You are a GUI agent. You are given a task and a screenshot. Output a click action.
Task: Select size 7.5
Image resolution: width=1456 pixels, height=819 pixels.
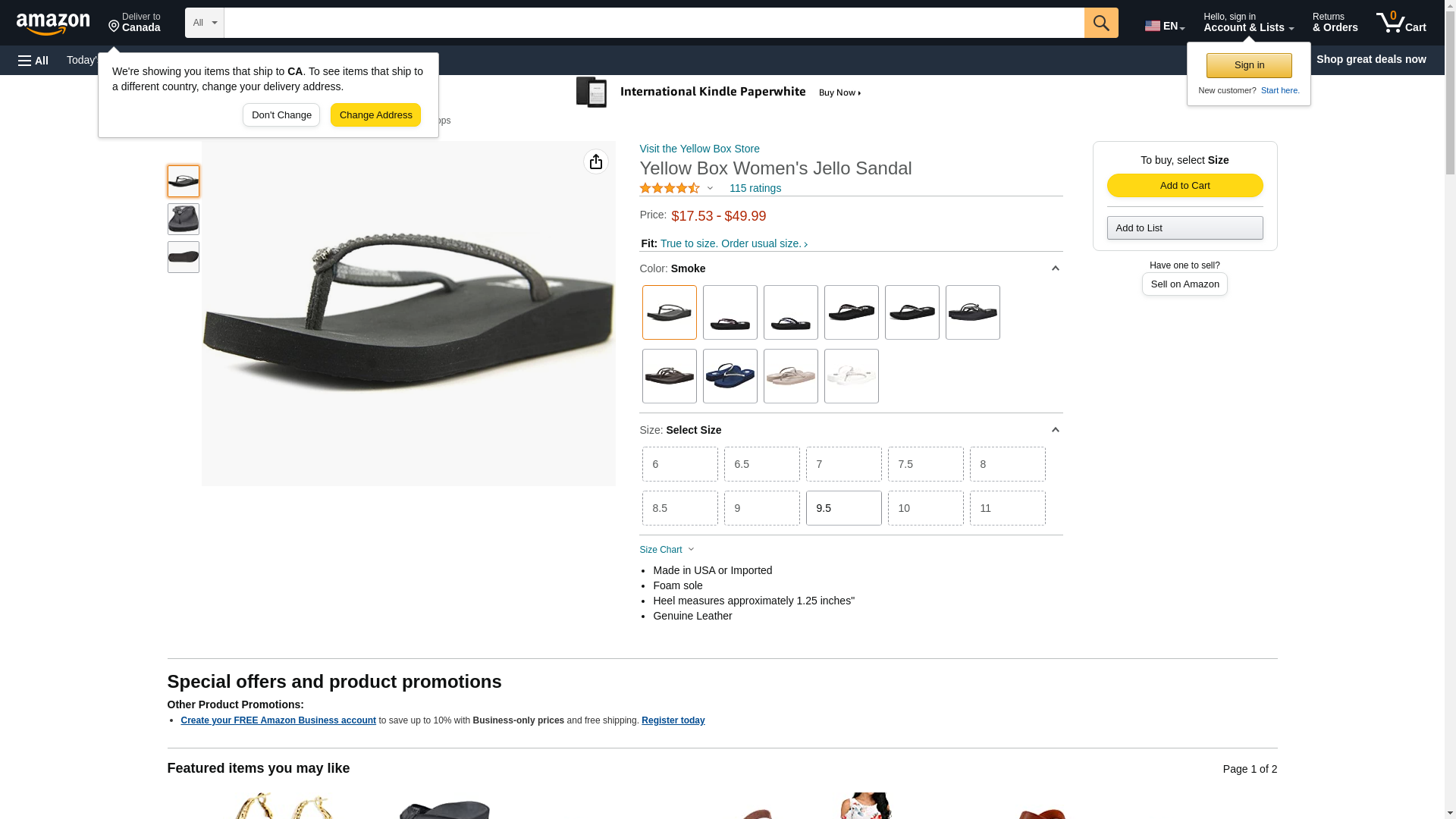tap(925, 464)
